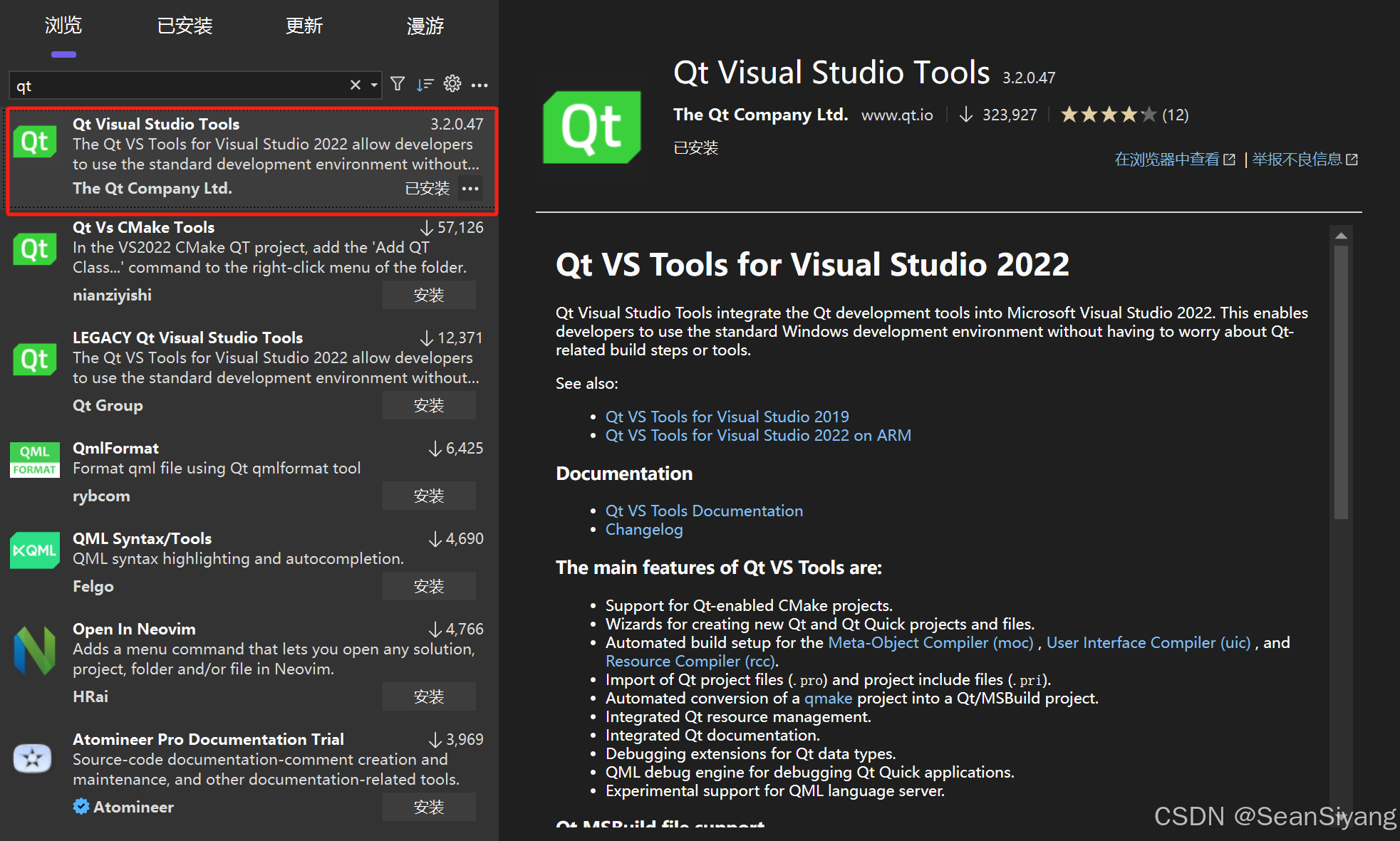Click the Open In Neovim icon
The image size is (1400, 841).
(35, 650)
